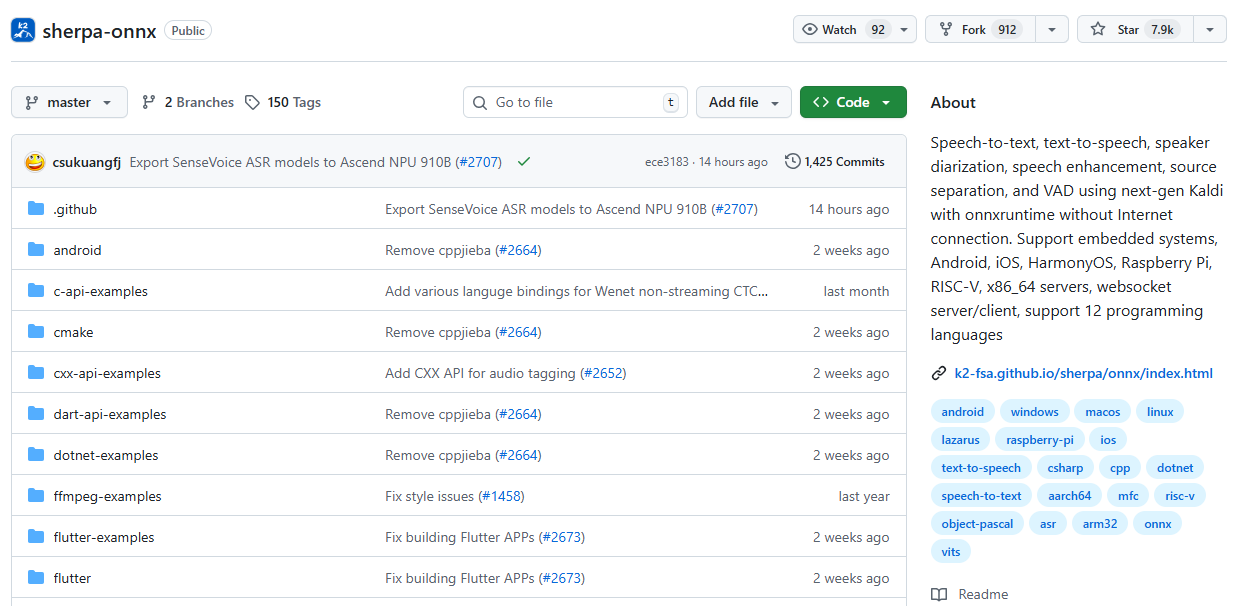Screen dimensions: 1235x606
Task: Open the 1,425 Commits history
Action: pyautogui.click(x=835, y=161)
